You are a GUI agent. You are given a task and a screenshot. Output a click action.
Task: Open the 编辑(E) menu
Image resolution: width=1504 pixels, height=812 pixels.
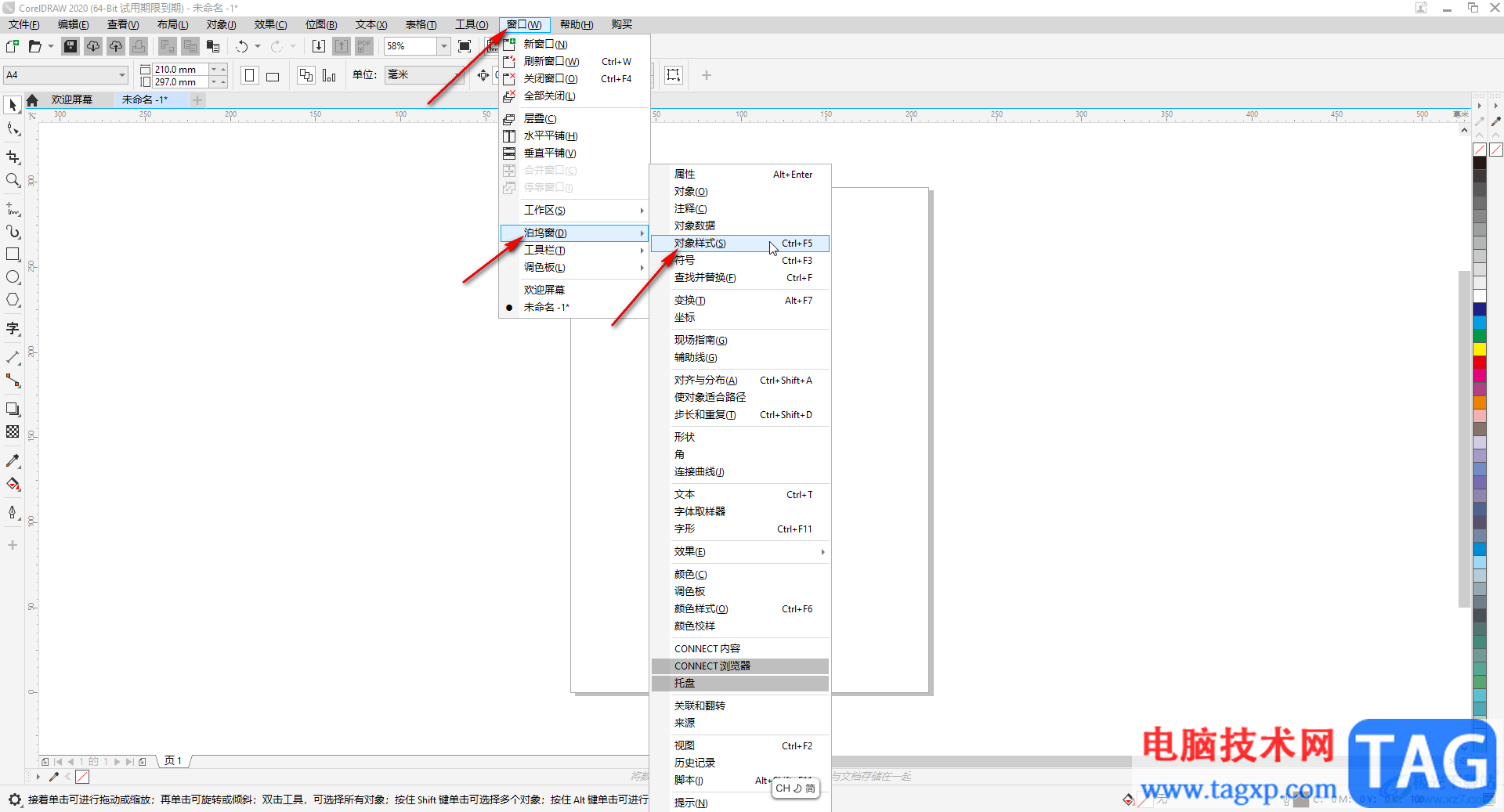pos(74,25)
